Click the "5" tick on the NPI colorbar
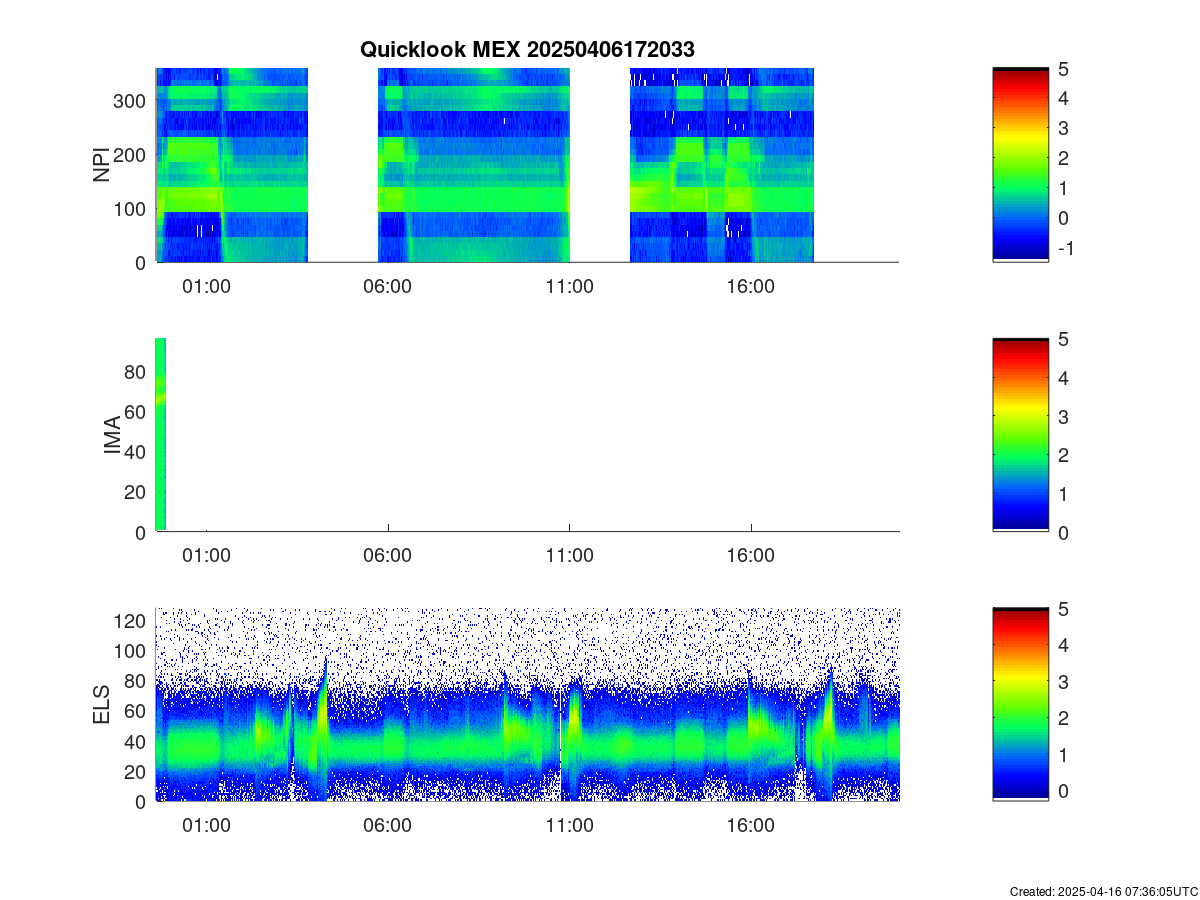 (1063, 68)
